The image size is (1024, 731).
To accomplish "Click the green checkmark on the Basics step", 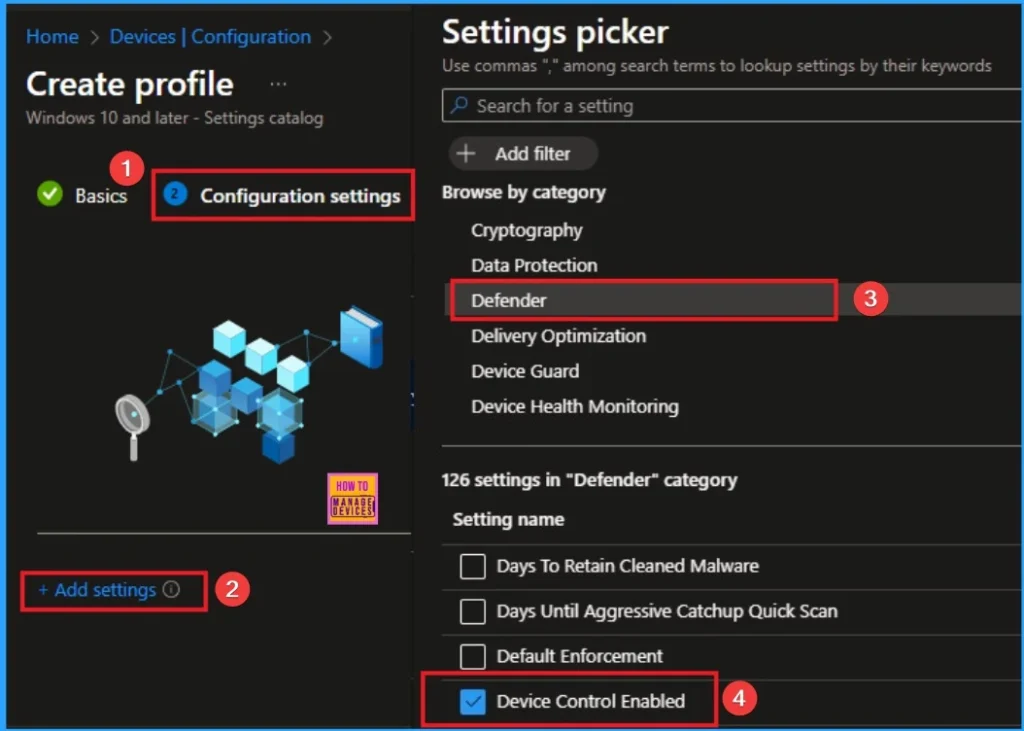I will tap(50, 194).
